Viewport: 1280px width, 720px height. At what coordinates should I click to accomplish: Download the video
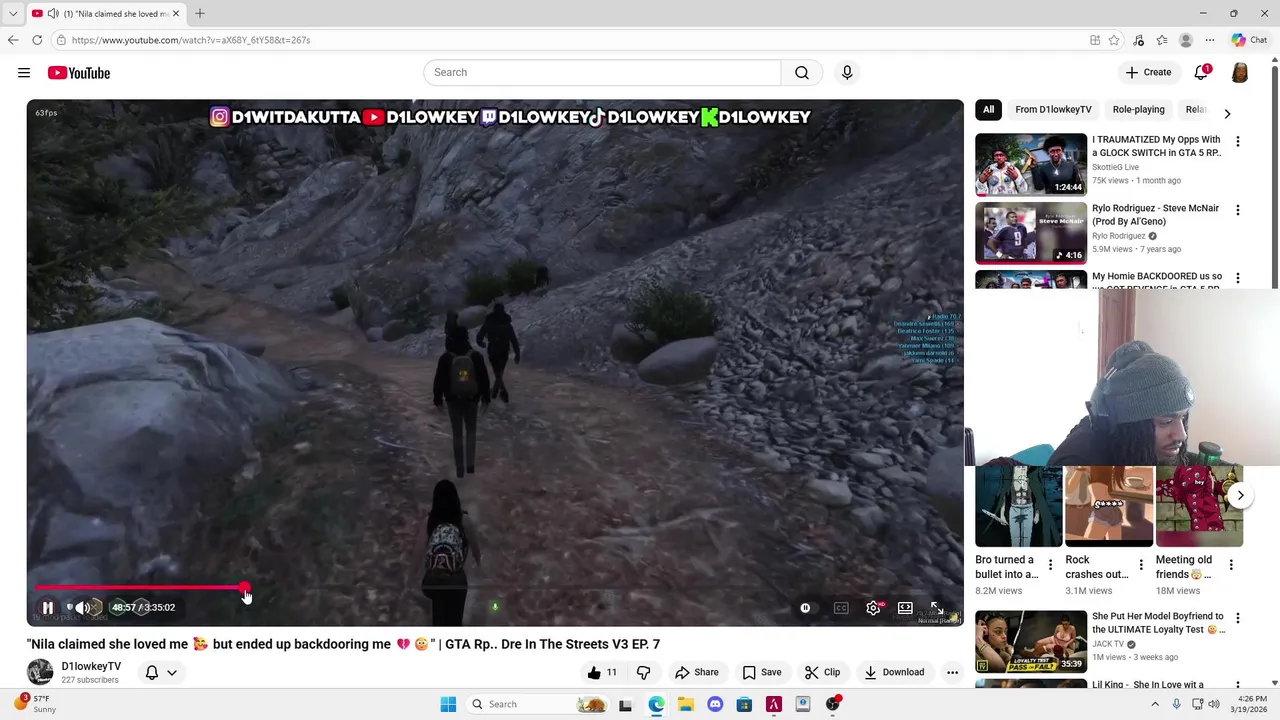[x=894, y=672]
